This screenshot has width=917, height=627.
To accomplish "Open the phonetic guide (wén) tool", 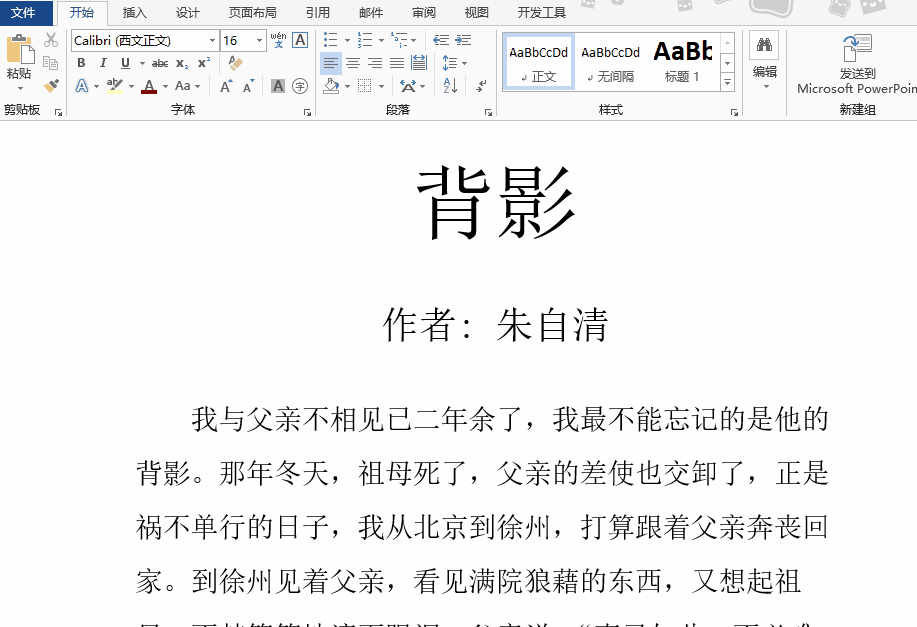I will point(278,40).
